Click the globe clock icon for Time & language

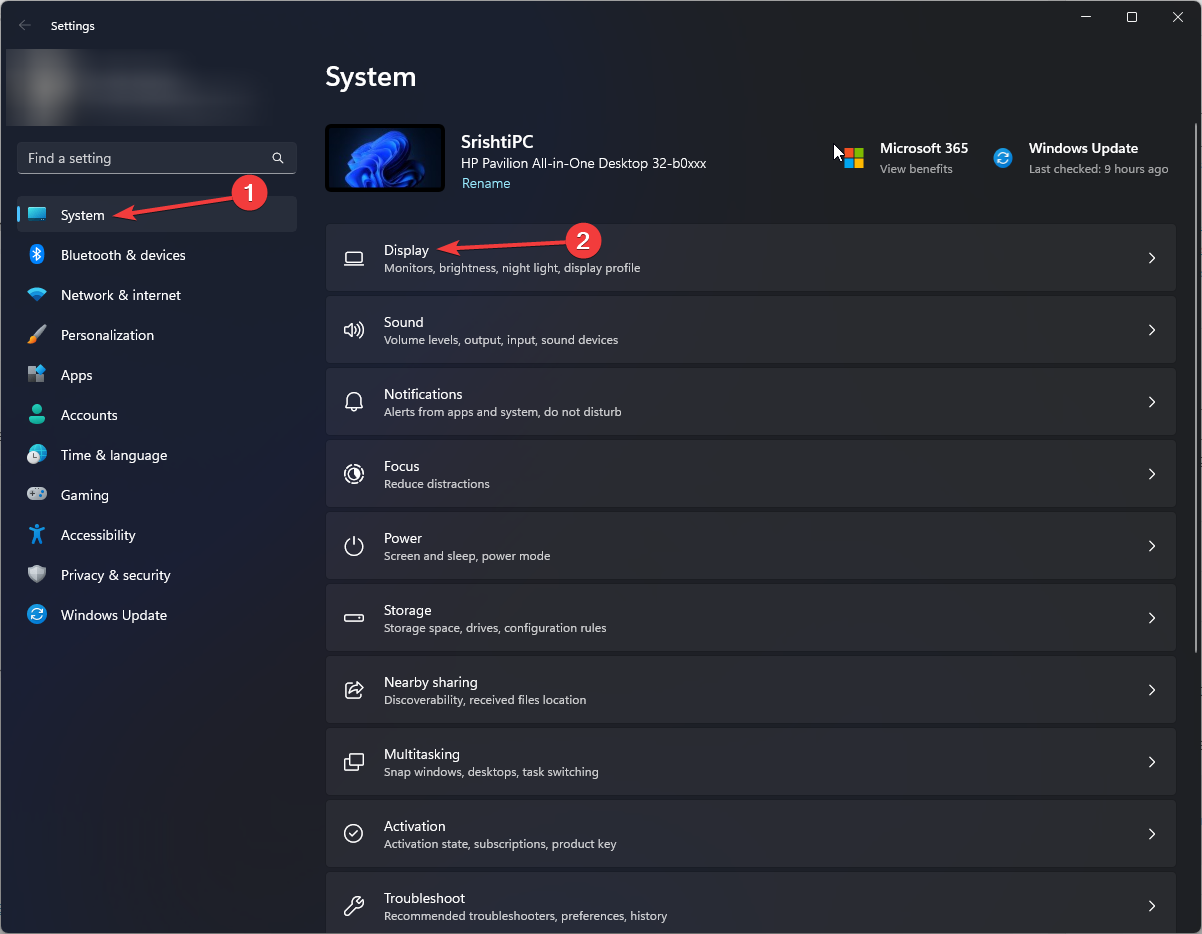(37, 455)
